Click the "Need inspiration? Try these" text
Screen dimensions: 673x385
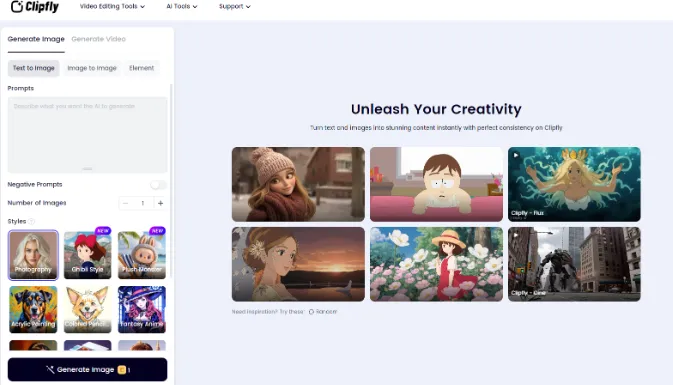(x=268, y=312)
